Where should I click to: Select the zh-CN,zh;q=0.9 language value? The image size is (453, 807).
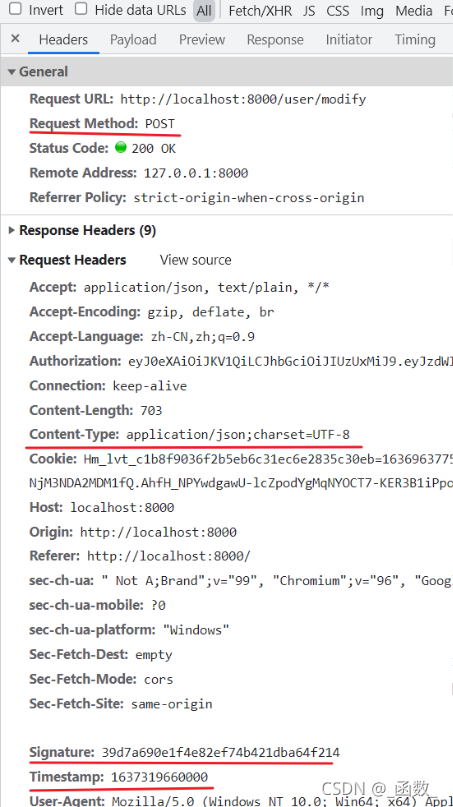click(x=203, y=337)
